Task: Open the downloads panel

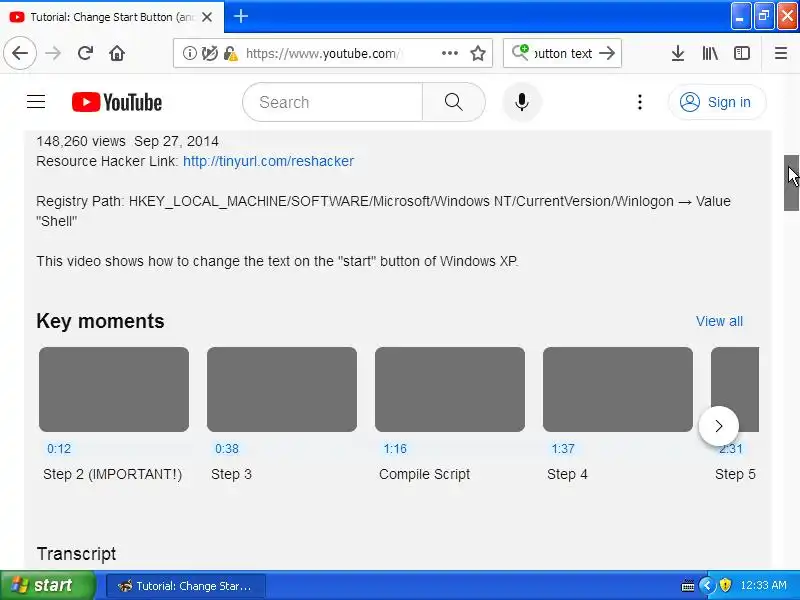Action: coord(678,53)
